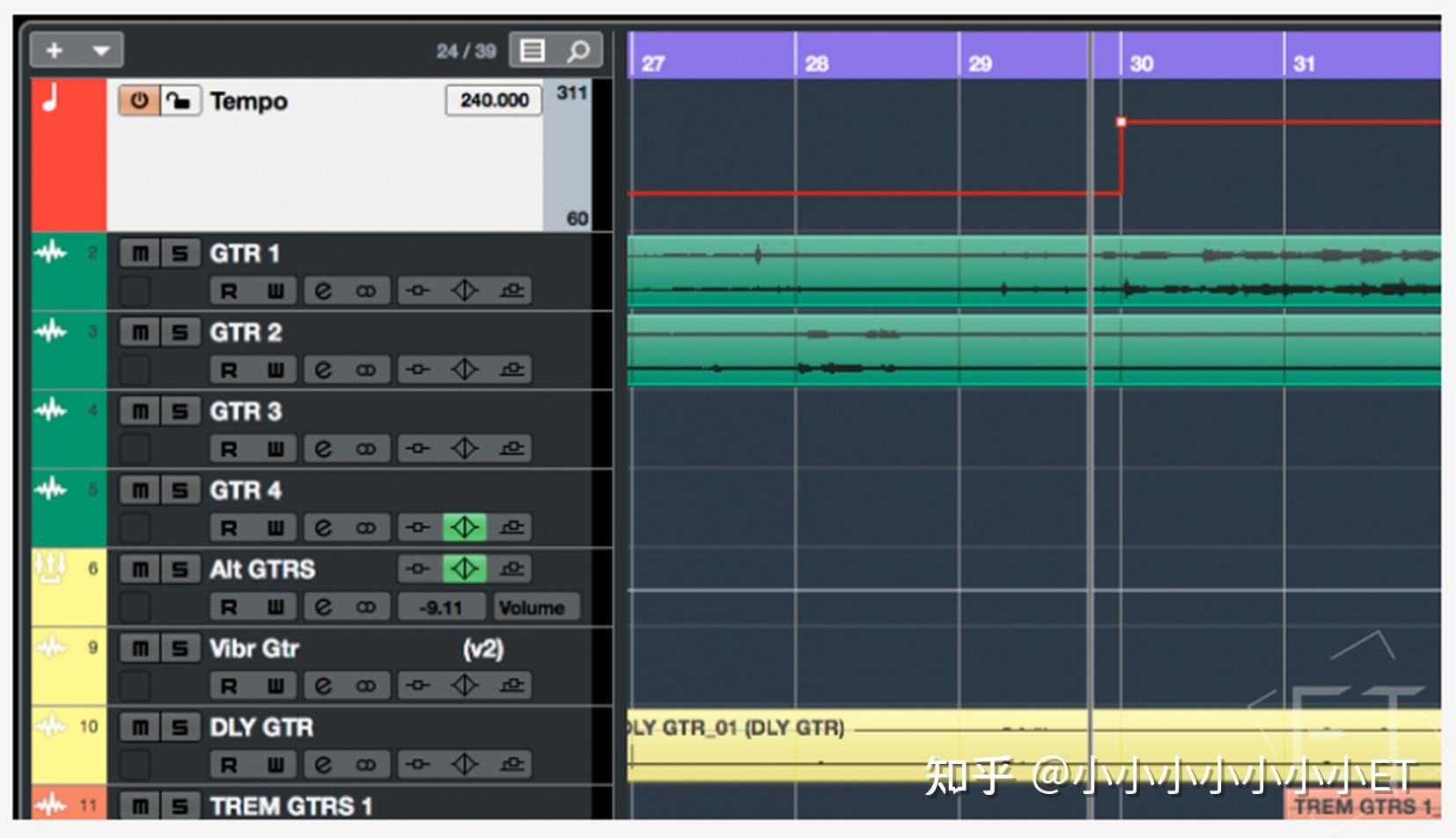Enable Write automation on GTR 2
This screenshot has width=1456, height=838.
click(277, 369)
